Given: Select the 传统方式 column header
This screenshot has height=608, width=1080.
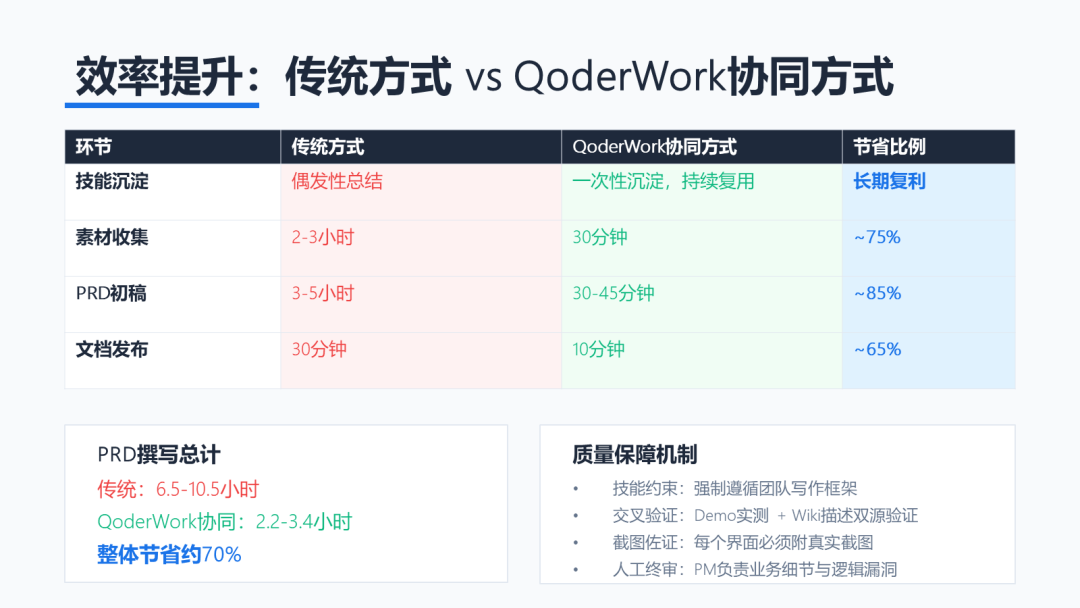Looking at the screenshot, I should (421, 147).
